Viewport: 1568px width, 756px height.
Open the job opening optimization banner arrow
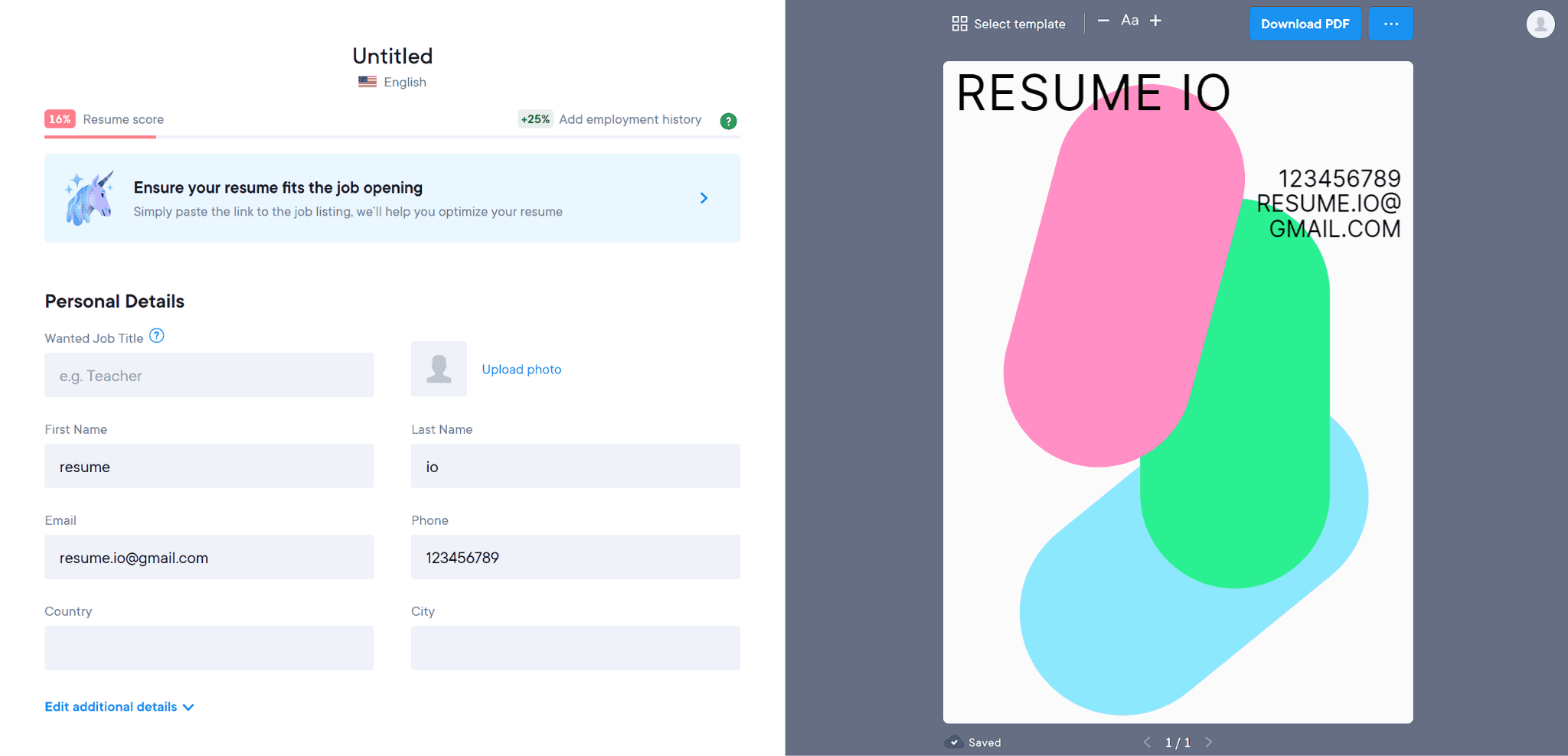pyautogui.click(x=704, y=198)
